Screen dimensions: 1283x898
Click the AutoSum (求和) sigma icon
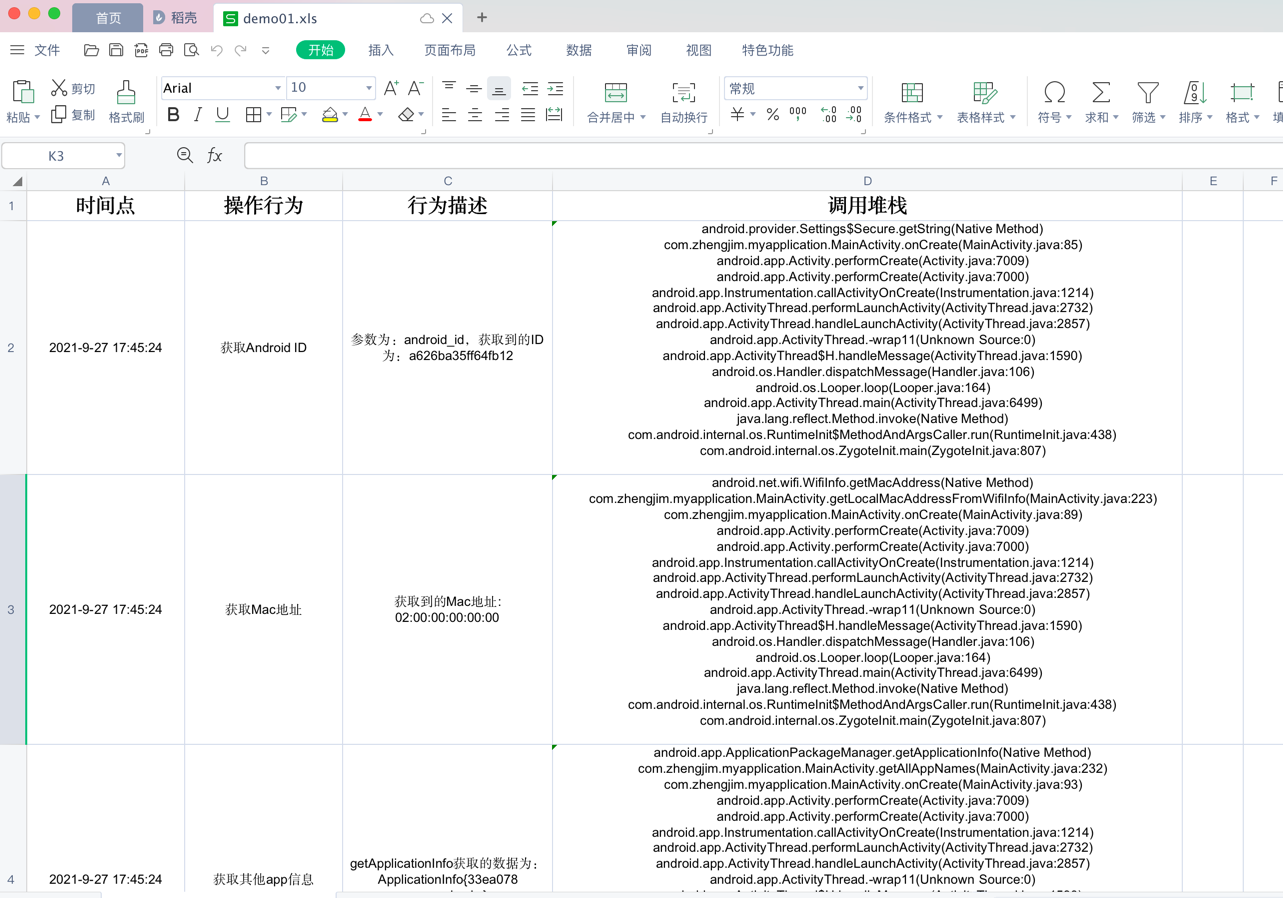pyautogui.click(x=1101, y=93)
